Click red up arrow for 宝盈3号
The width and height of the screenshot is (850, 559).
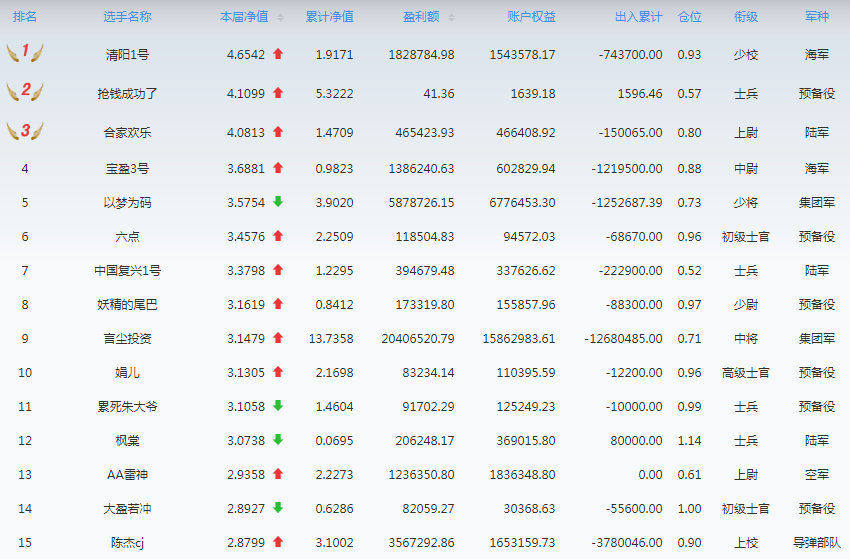[278, 168]
